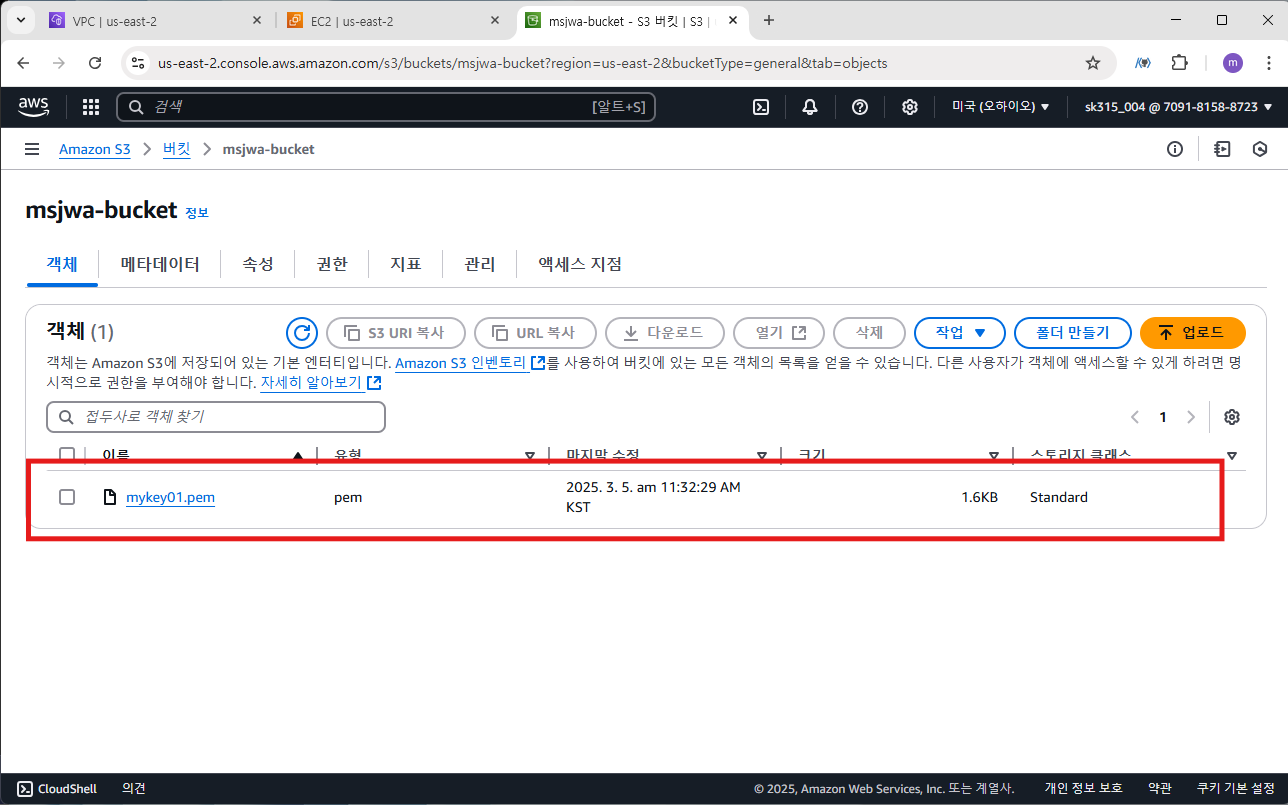This screenshot has width=1288, height=805.
Task: Click the URL 복사 button
Action: pos(535,333)
